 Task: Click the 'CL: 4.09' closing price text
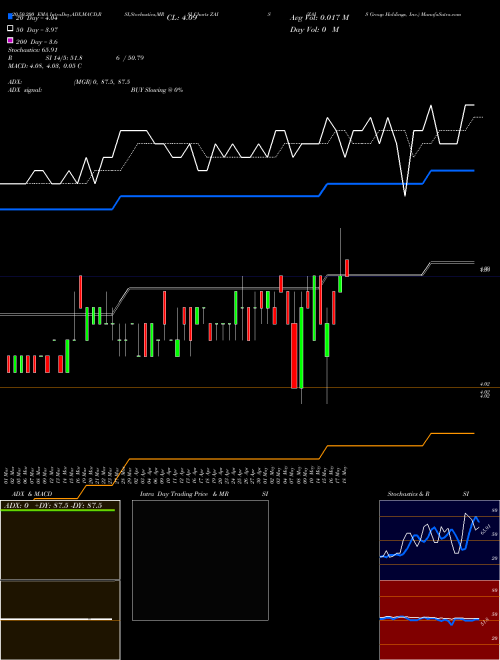tap(182, 18)
